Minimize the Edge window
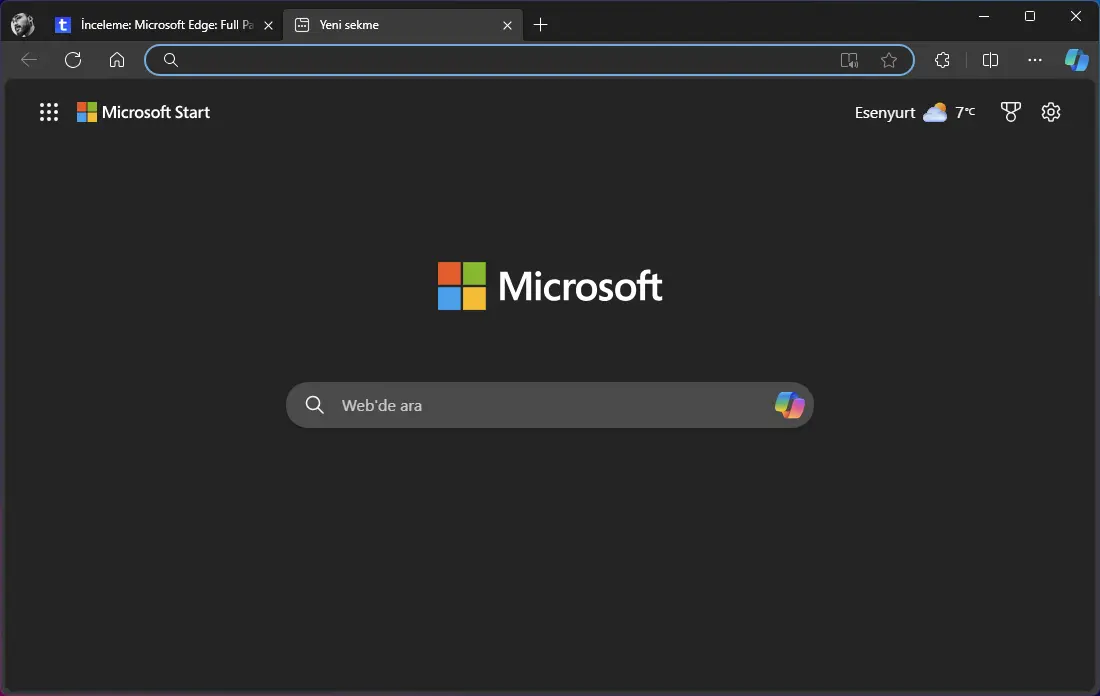The width and height of the screenshot is (1100, 696). tap(984, 16)
